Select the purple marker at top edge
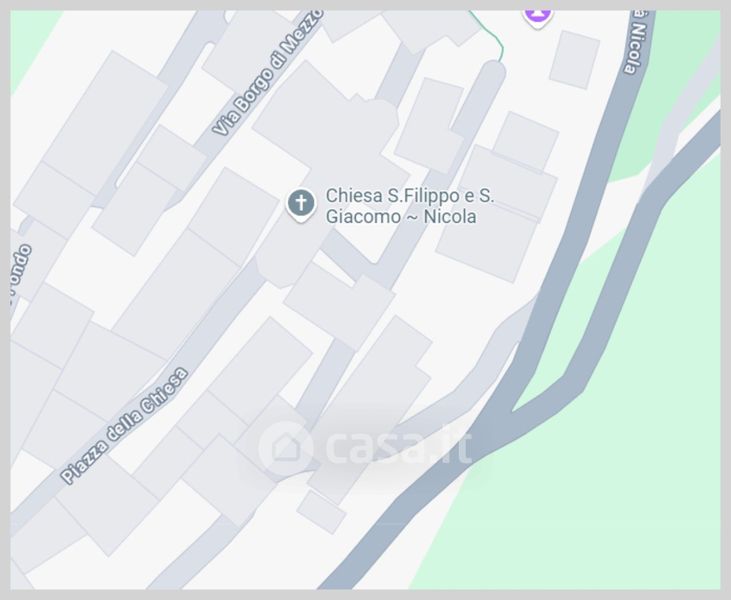Screen dimensions: 731x600 pos(538,18)
